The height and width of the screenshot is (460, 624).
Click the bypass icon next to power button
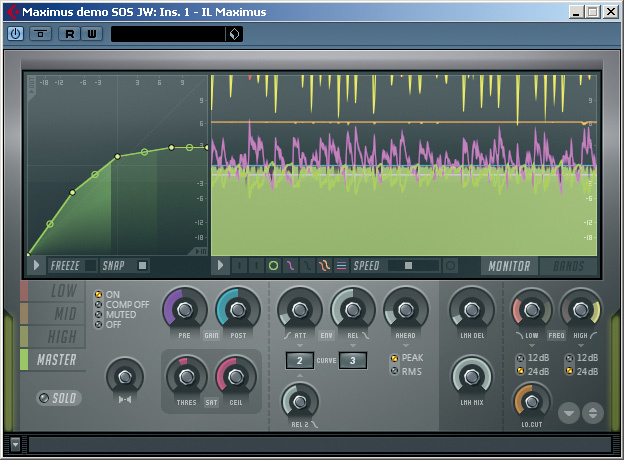point(40,34)
